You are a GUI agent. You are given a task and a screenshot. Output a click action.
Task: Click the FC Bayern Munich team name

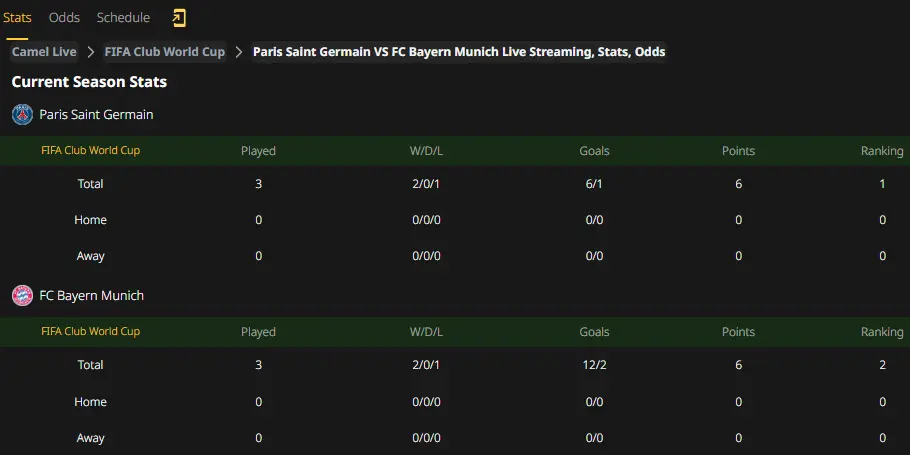[92, 295]
